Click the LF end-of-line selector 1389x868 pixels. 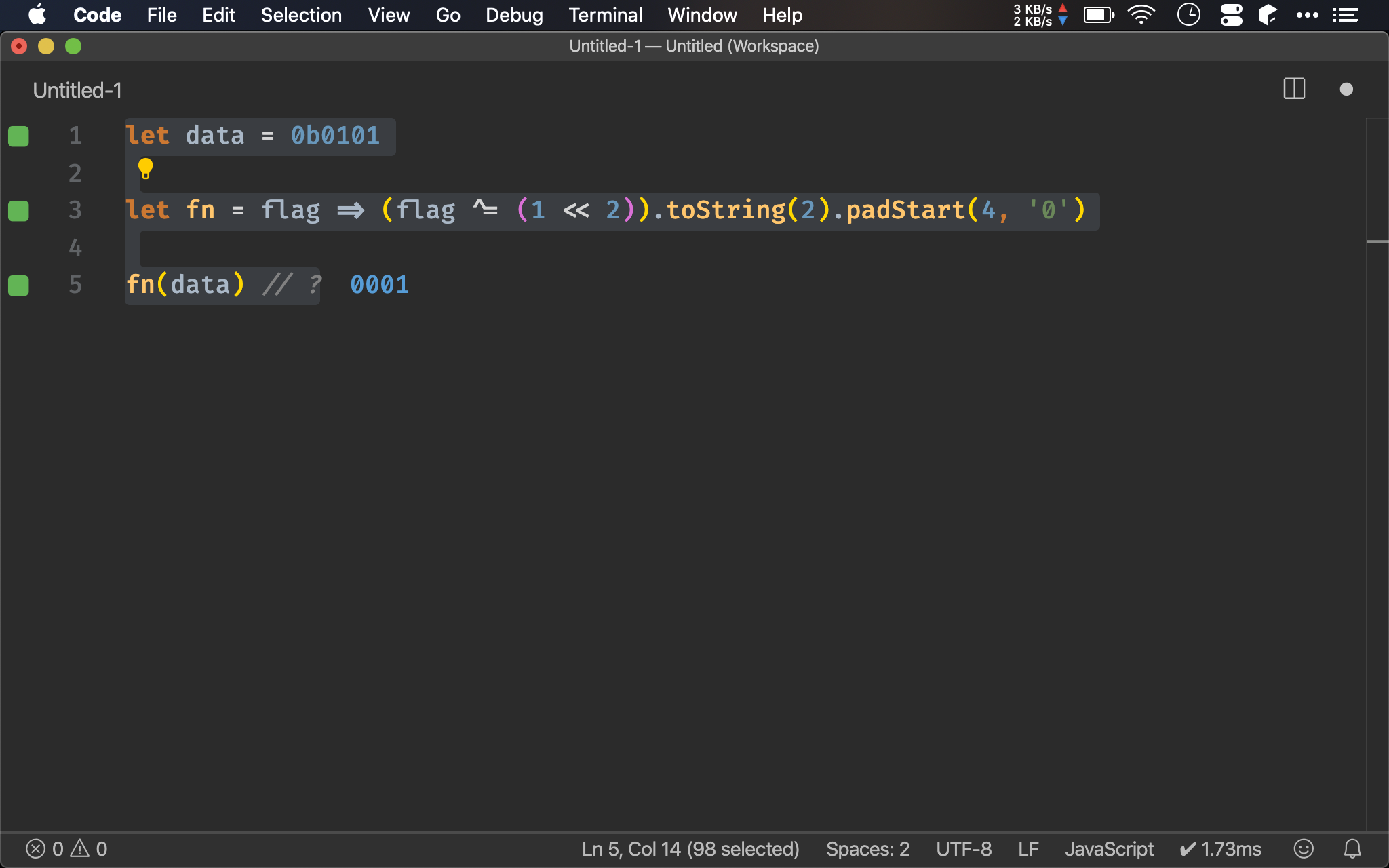click(x=1028, y=849)
